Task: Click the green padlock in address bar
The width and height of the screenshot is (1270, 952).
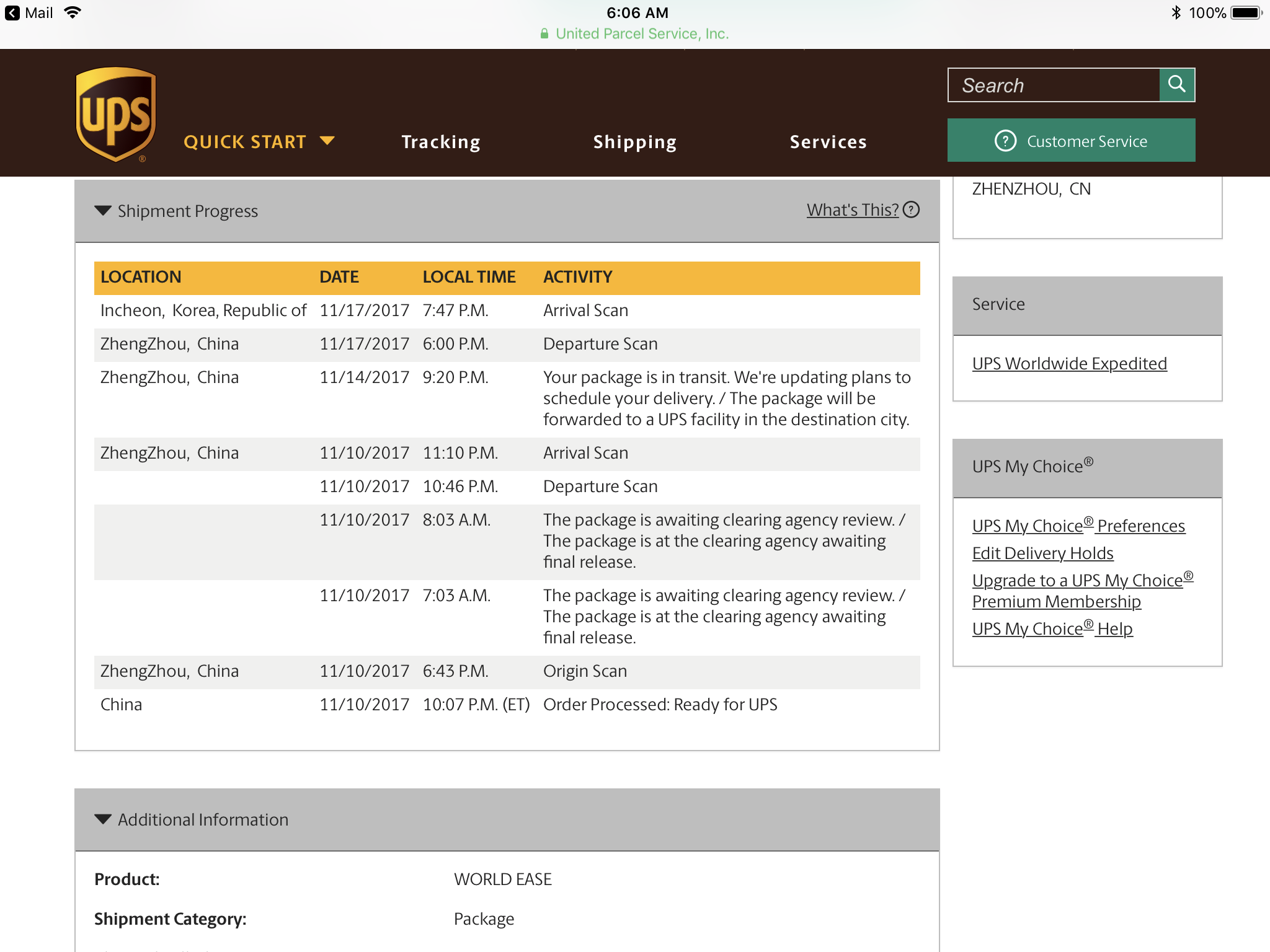Action: coord(544,34)
